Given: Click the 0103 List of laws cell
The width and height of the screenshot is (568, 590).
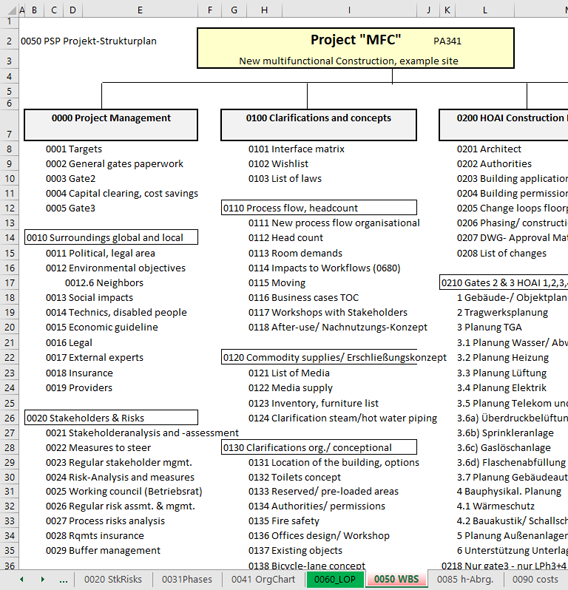Looking at the screenshot, I should tap(285, 178).
